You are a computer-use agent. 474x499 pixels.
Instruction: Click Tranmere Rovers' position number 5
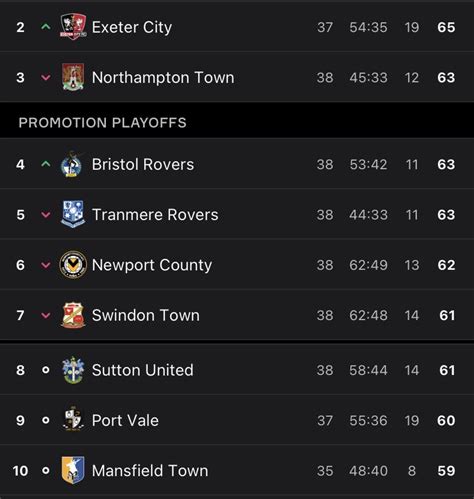click(20, 215)
